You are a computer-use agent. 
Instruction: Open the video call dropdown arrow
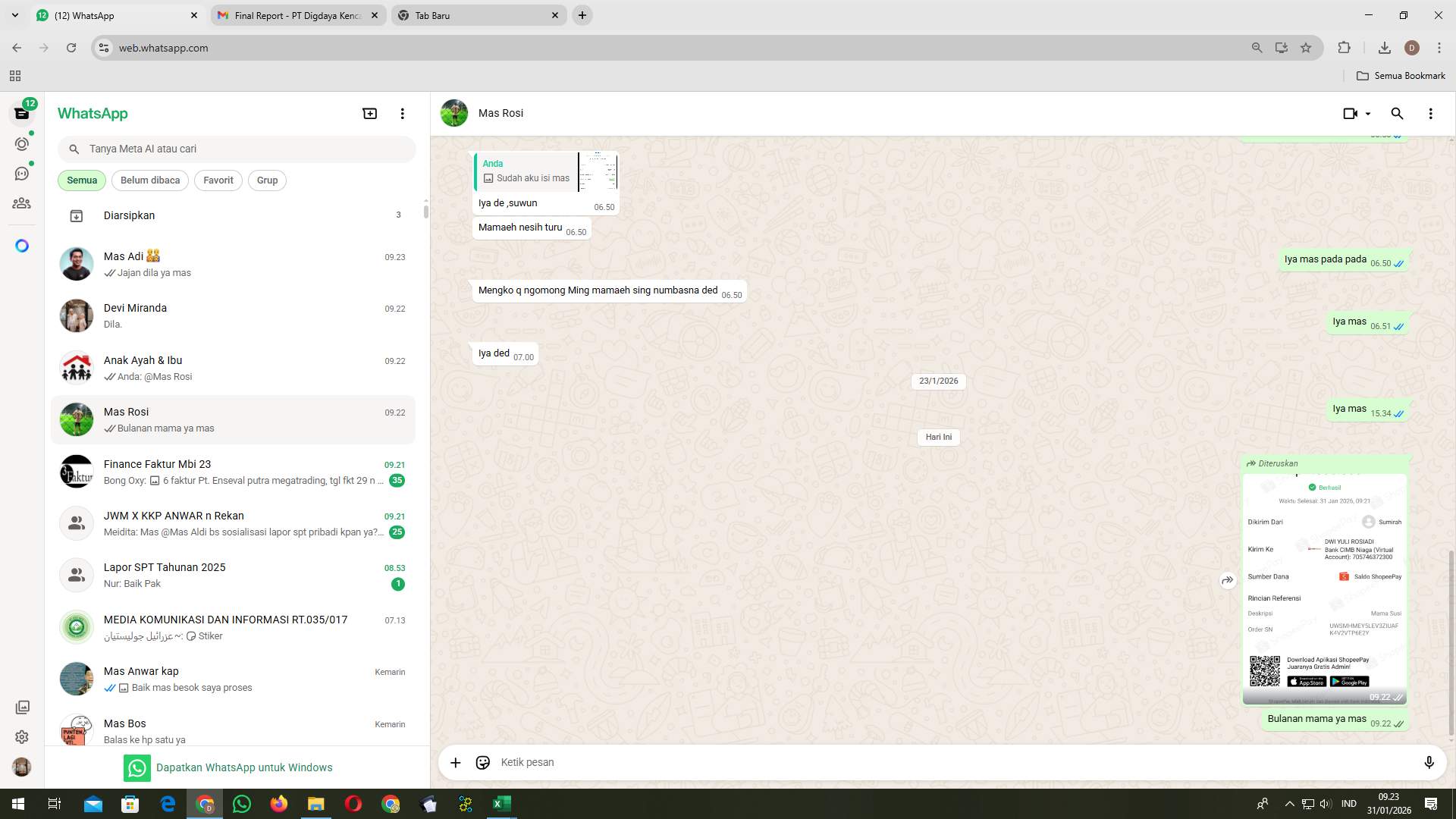[1367, 113]
